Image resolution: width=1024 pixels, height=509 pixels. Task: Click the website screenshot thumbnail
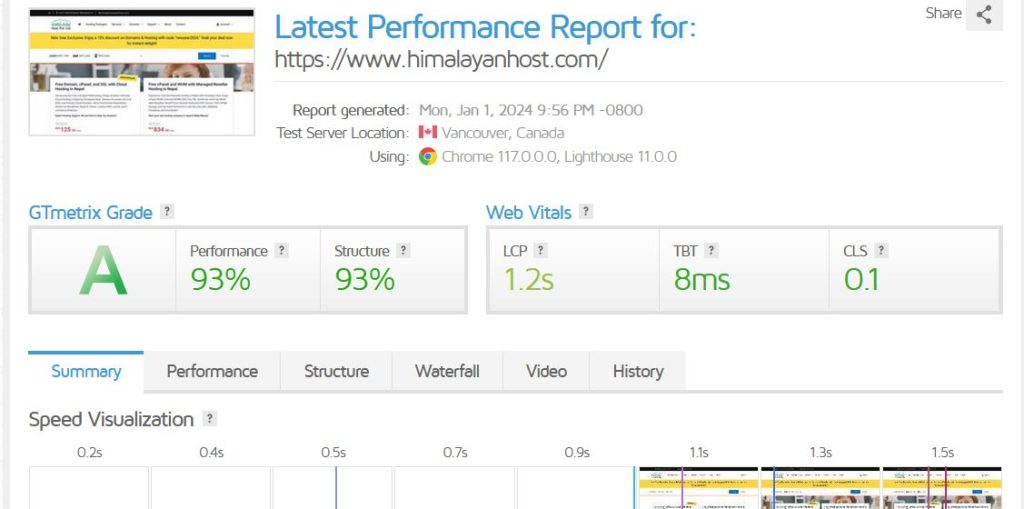point(141,72)
